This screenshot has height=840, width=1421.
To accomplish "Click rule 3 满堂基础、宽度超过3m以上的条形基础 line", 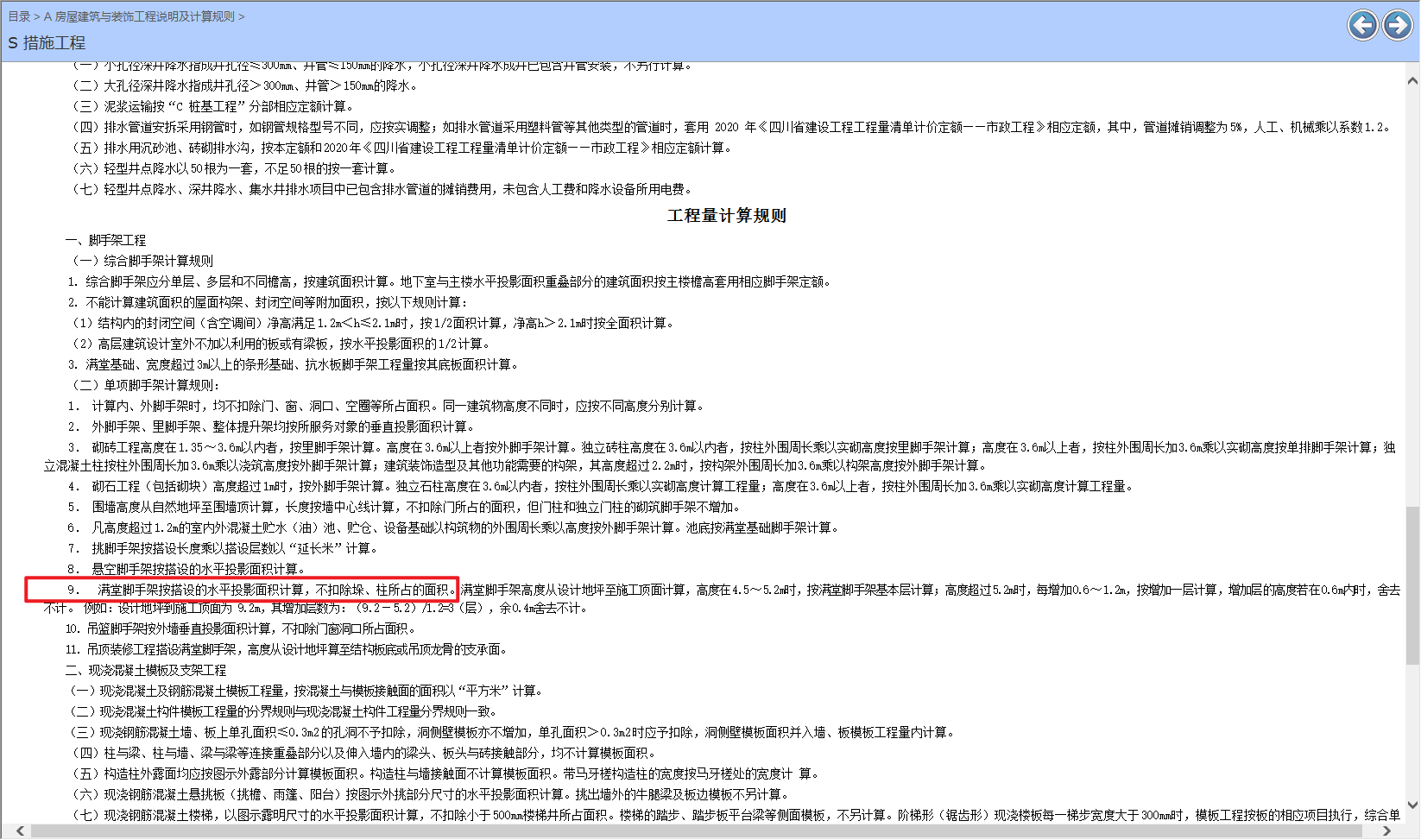I will 294,364.
